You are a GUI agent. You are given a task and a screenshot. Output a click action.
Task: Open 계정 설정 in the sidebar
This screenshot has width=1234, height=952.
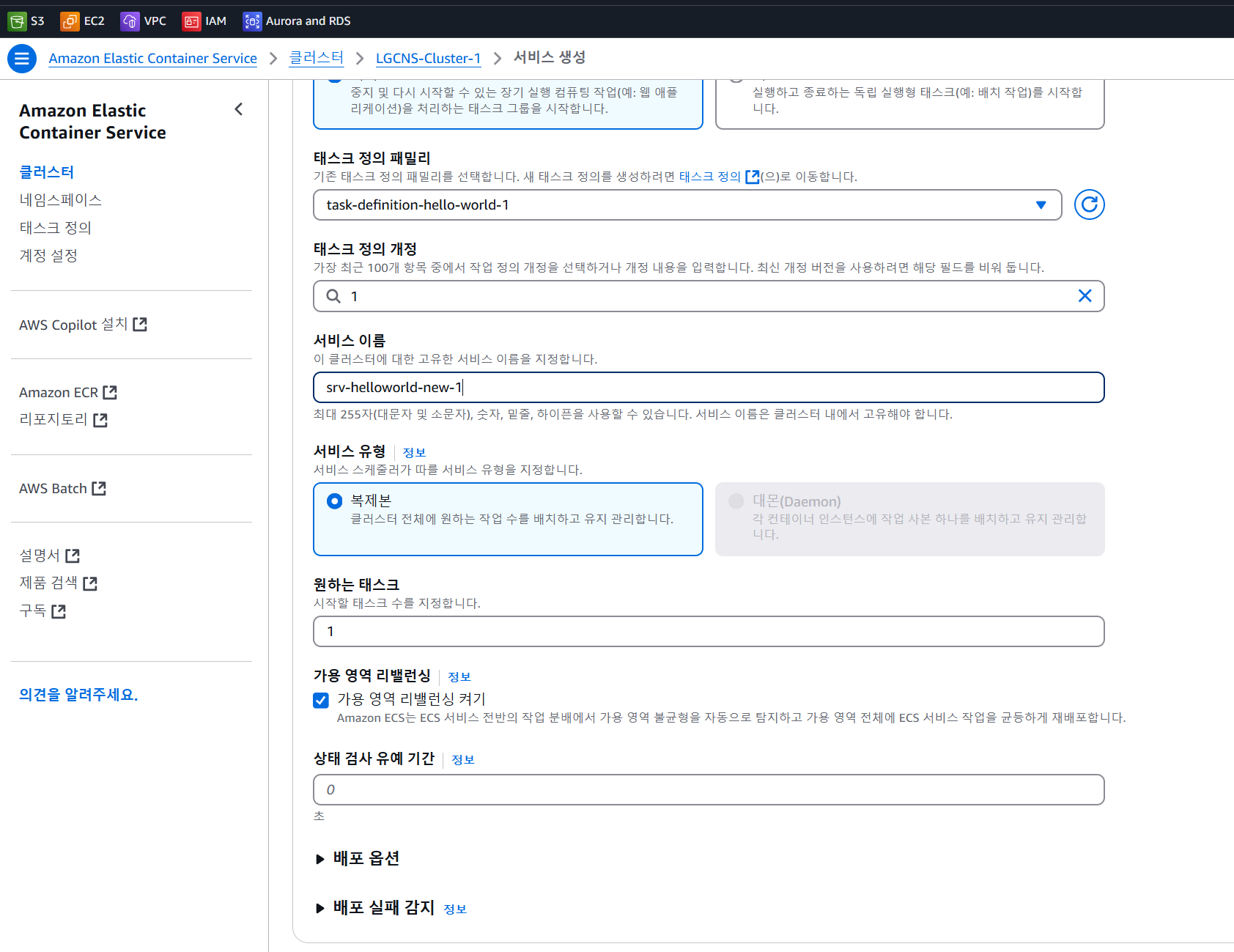pyautogui.click(x=48, y=256)
